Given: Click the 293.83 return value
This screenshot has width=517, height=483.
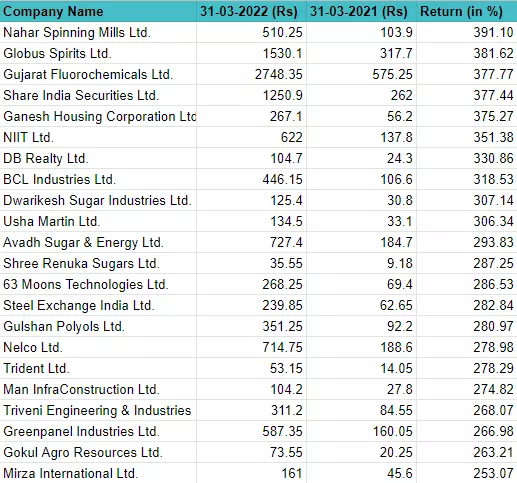Looking at the screenshot, I should pos(493,243).
